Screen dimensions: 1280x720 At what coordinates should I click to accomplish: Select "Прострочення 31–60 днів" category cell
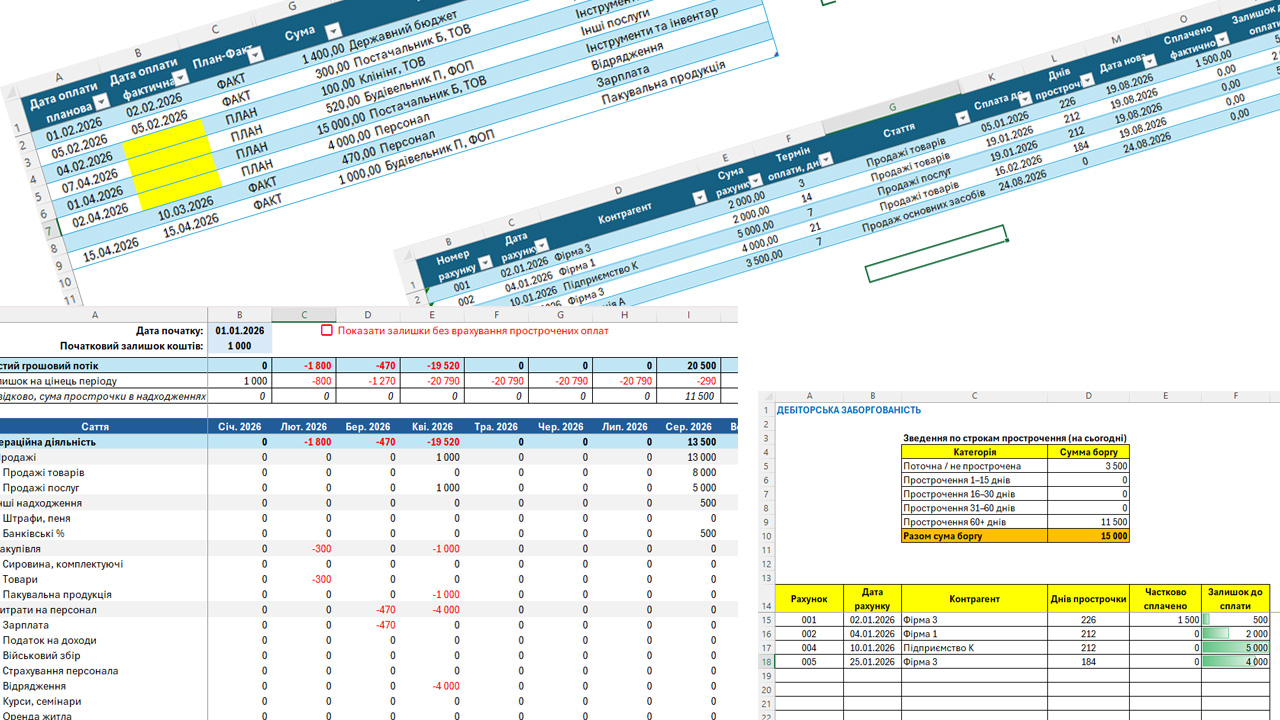pyautogui.click(x=974, y=508)
